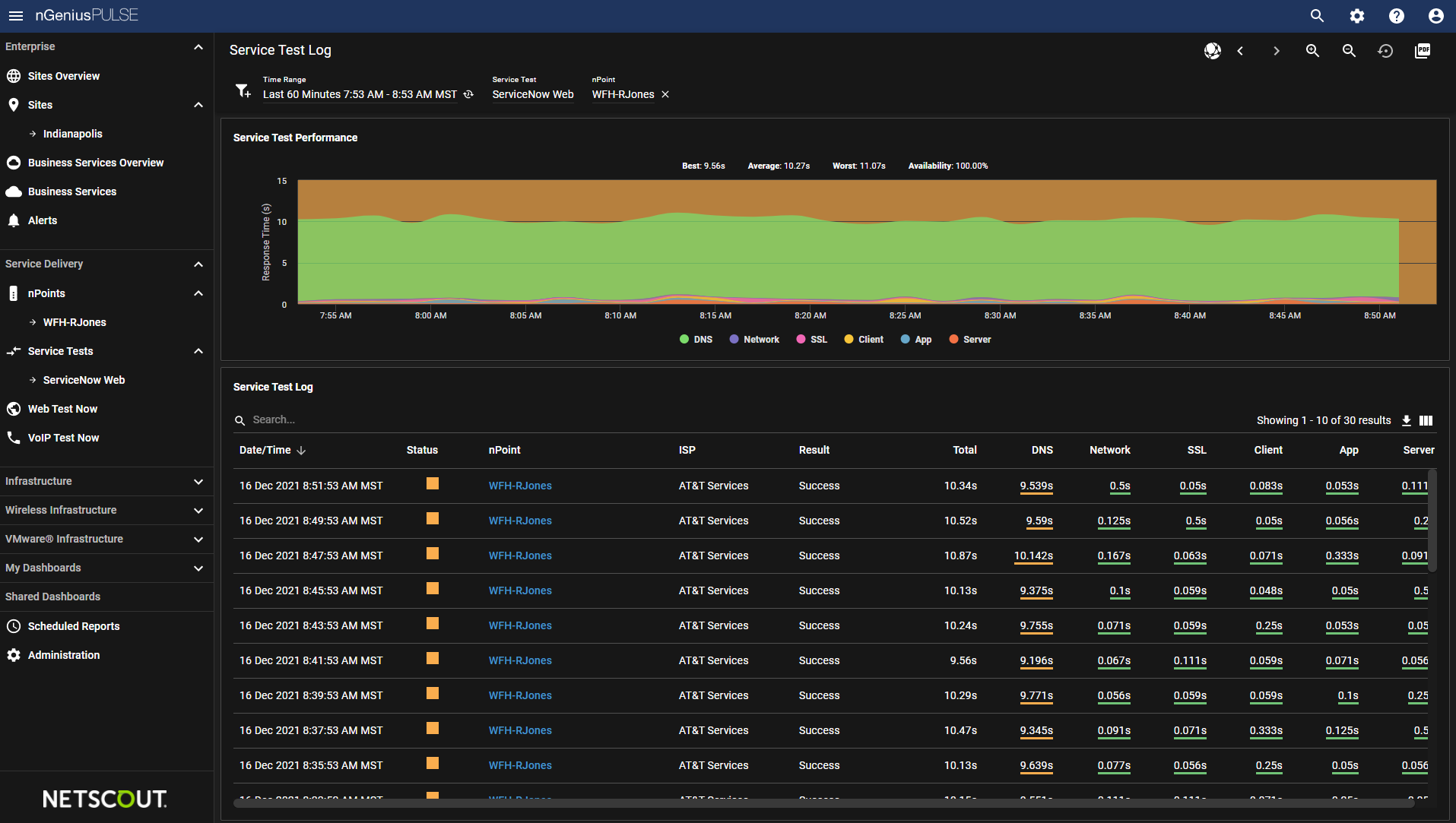Expand the Infrastructure section
The height and width of the screenshot is (823, 1456).
coord(198,481)
